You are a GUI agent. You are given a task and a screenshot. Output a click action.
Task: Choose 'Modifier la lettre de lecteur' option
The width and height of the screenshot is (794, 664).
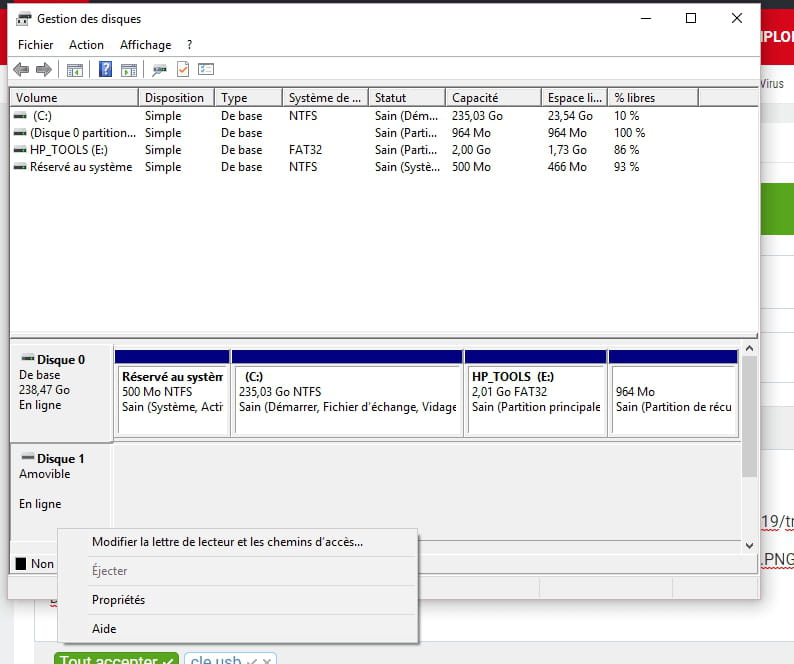[x=227, y=542]
